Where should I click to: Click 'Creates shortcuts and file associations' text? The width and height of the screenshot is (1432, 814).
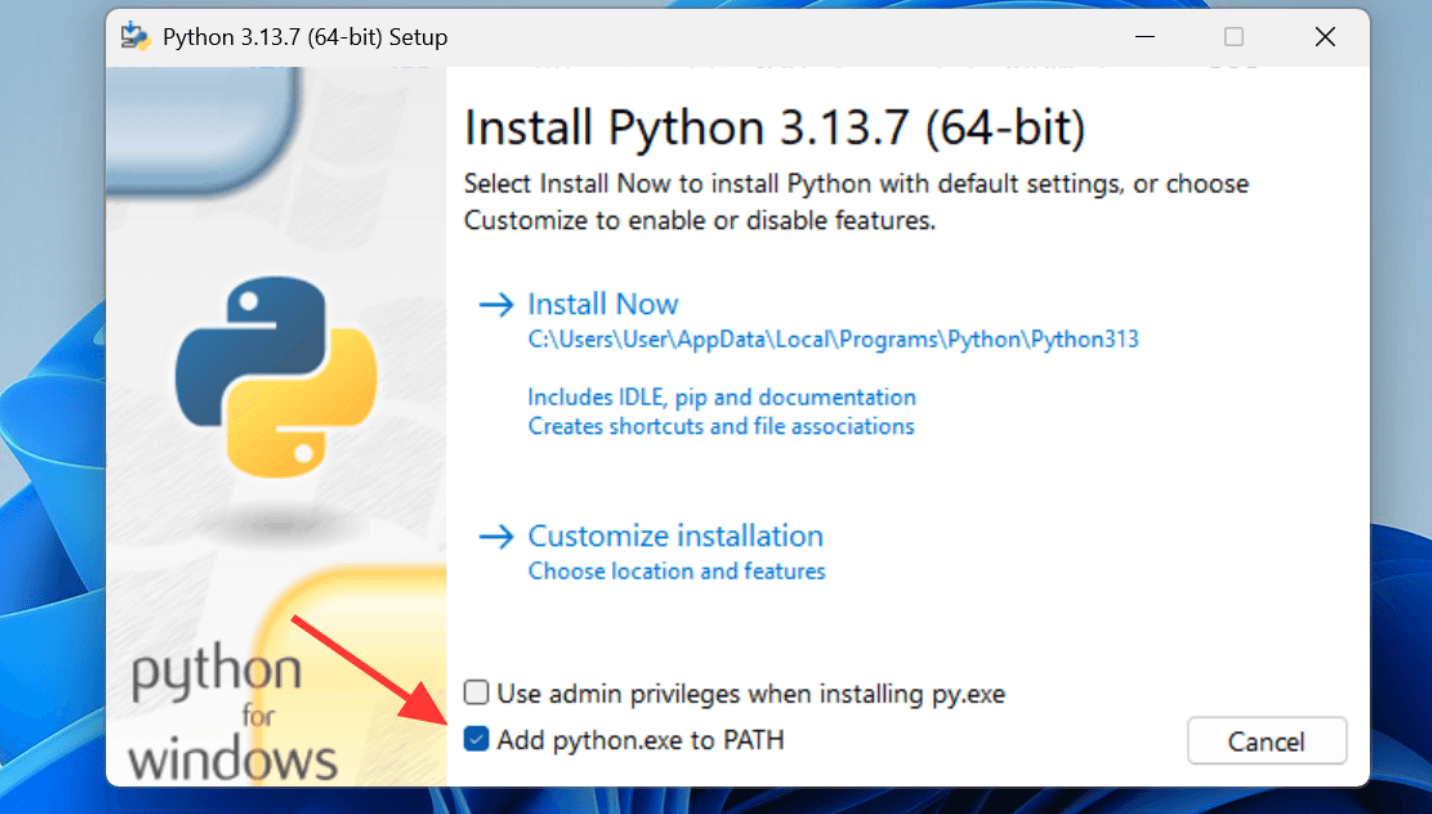coord(721,426)
